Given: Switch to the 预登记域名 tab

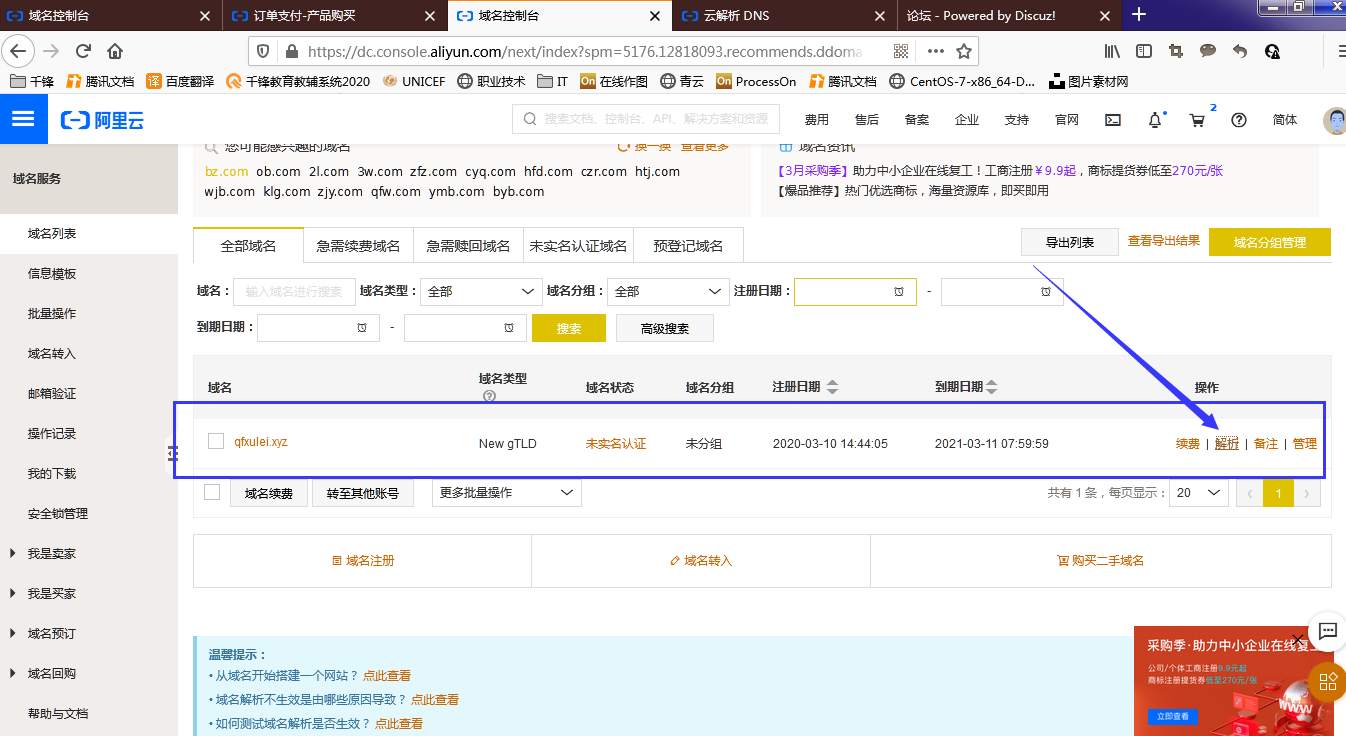Looking at the screenshot, I should click(688, 245).
